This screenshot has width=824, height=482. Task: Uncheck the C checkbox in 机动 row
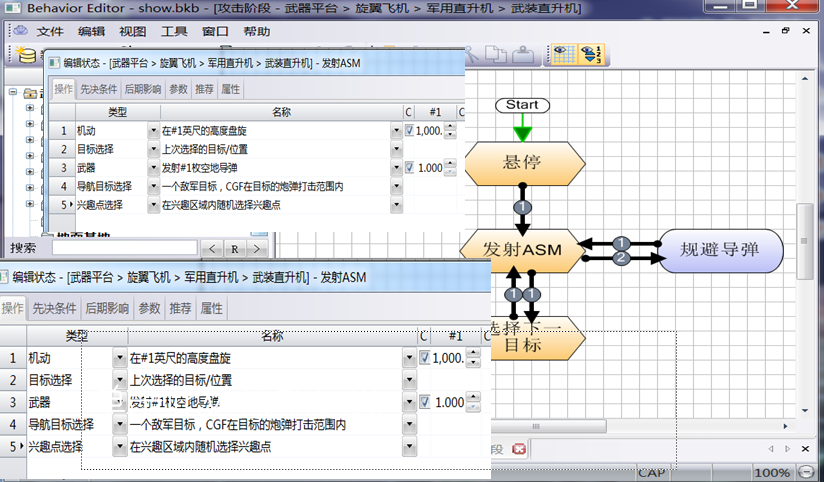coord(409,130)
